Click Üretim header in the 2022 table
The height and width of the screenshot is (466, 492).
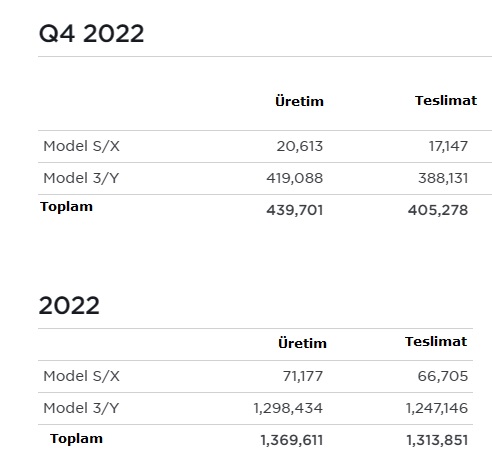point(302,343)
